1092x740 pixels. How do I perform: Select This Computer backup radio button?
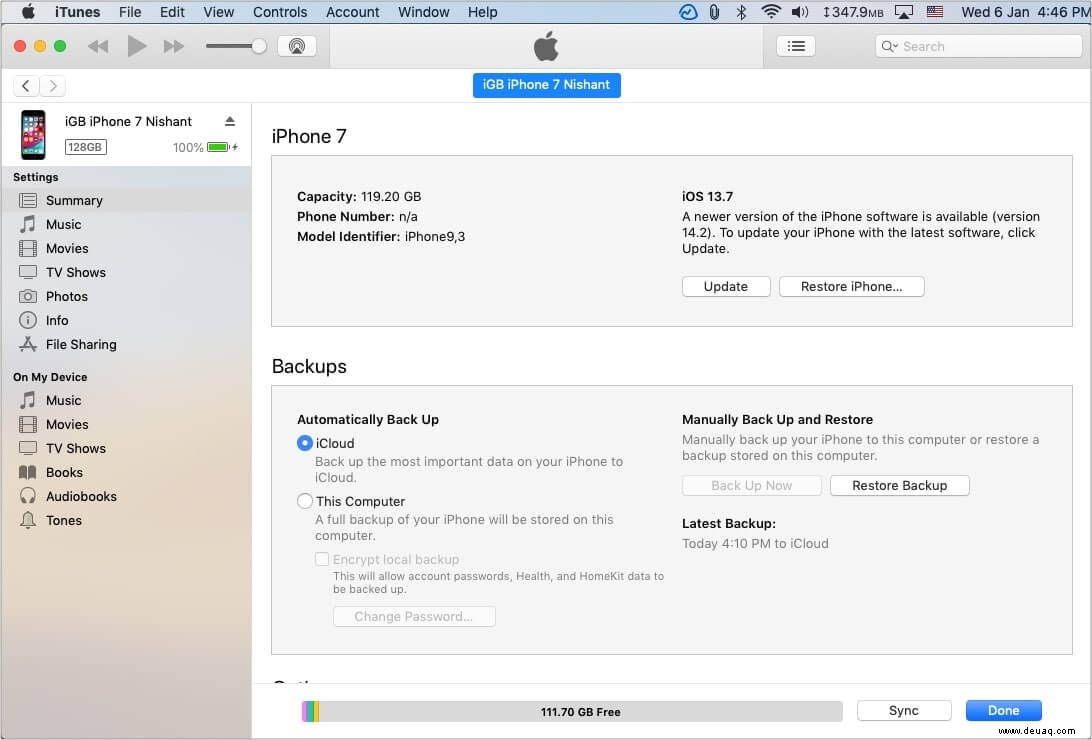[304, 501]
